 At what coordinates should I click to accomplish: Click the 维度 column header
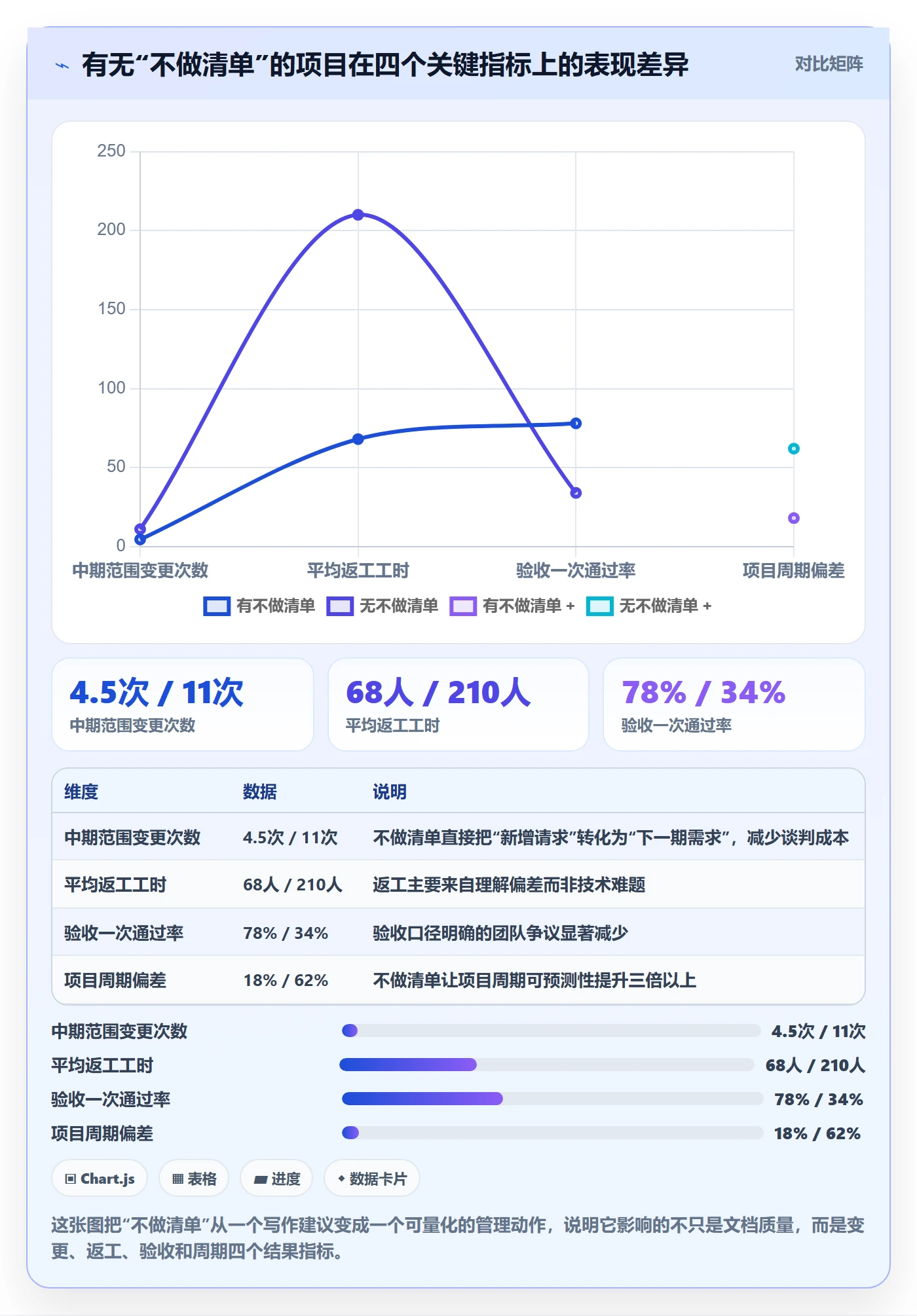[x=81, y=792]
